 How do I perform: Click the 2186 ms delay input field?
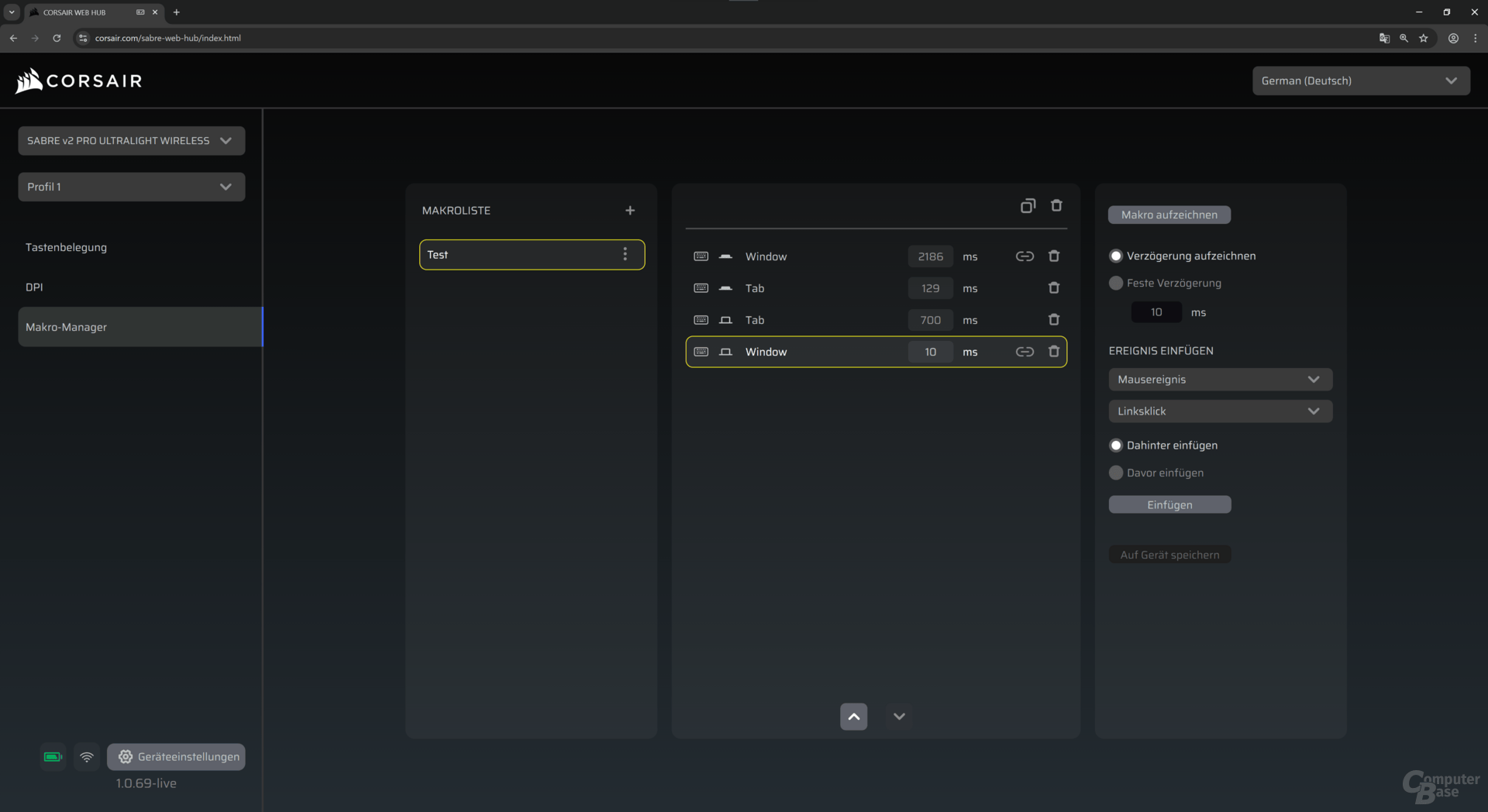click(x=930, y=256)
